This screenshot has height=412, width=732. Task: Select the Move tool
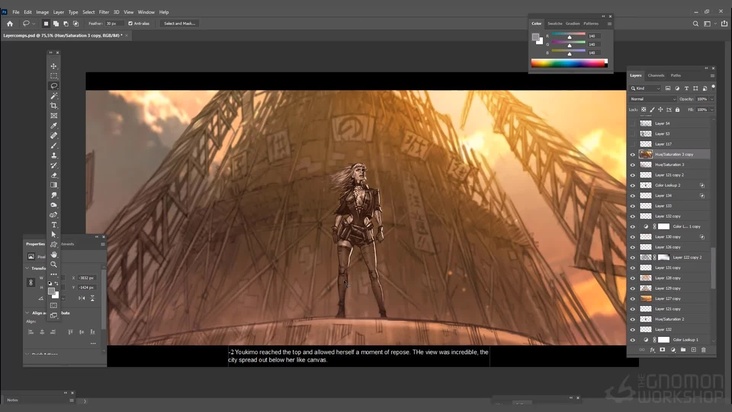pos(54,66)
